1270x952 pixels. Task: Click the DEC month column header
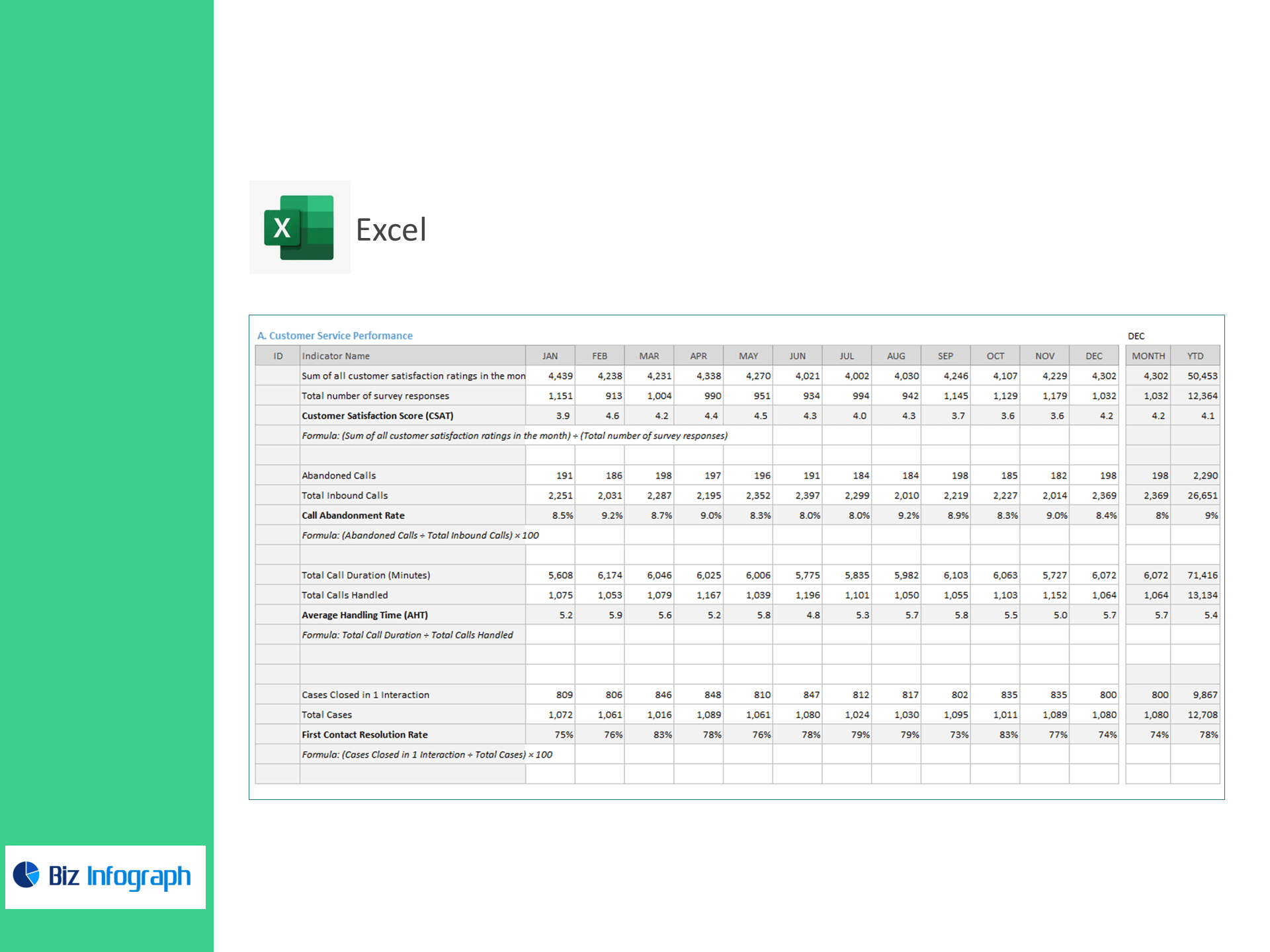(x=1093, y=356)
